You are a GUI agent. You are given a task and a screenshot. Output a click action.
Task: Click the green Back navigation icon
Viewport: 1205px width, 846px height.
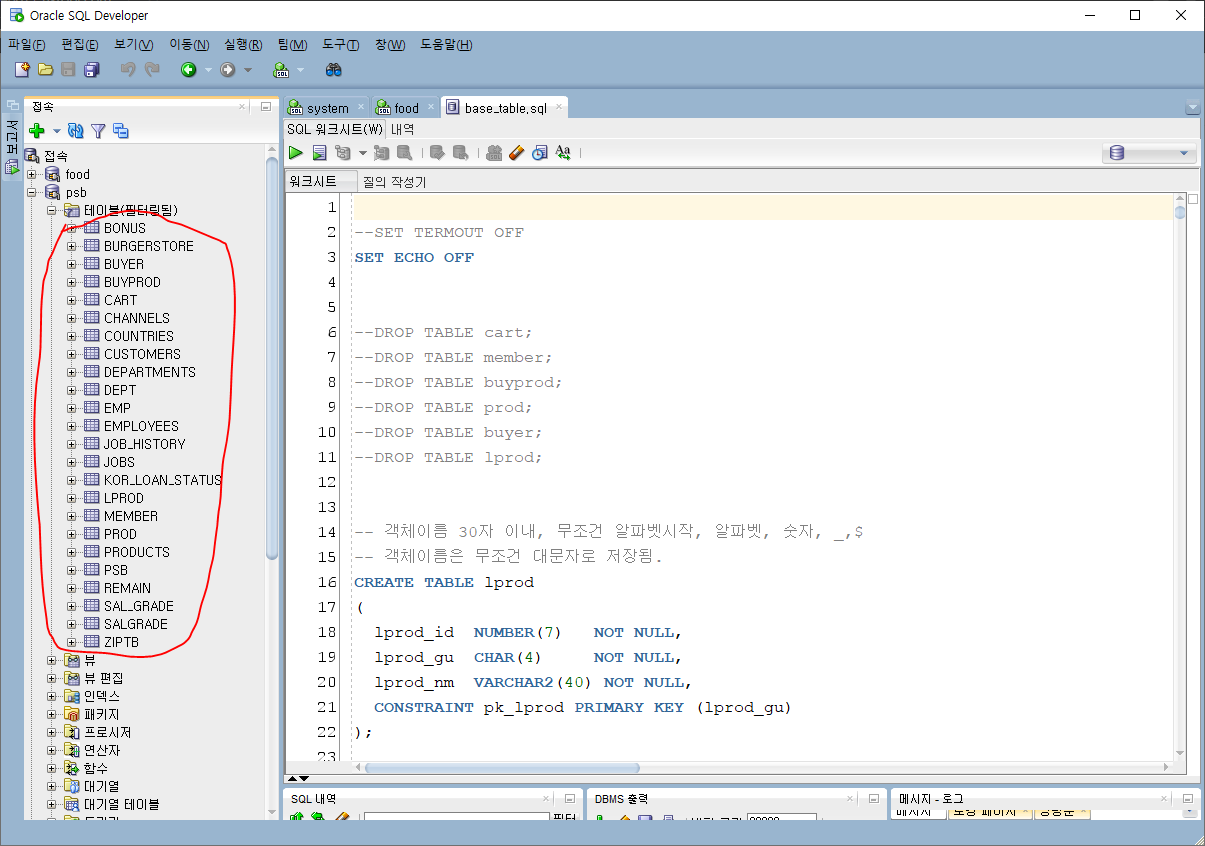[x=188, y=70]
